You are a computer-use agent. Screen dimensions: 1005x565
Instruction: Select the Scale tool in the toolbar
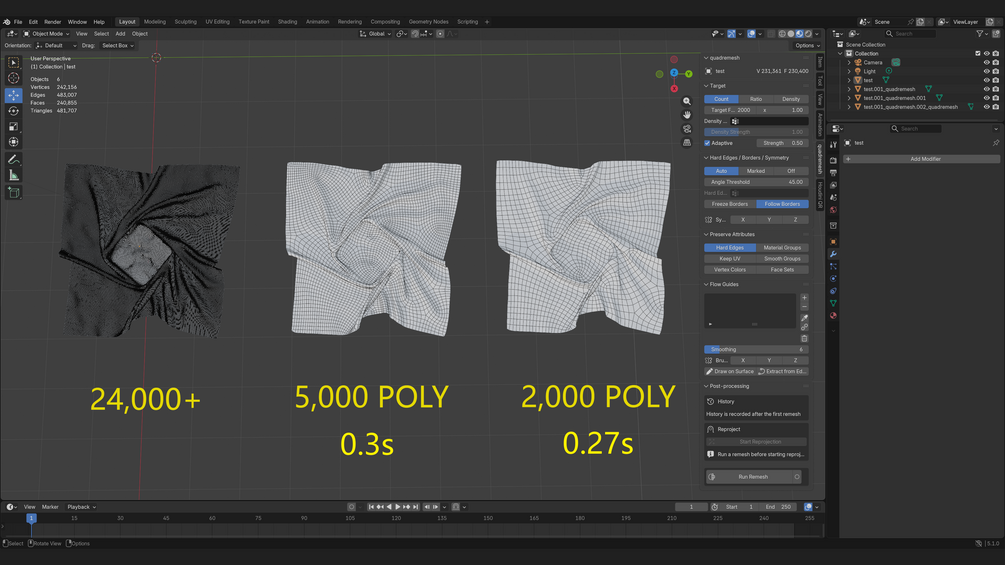tap(13, 126)
